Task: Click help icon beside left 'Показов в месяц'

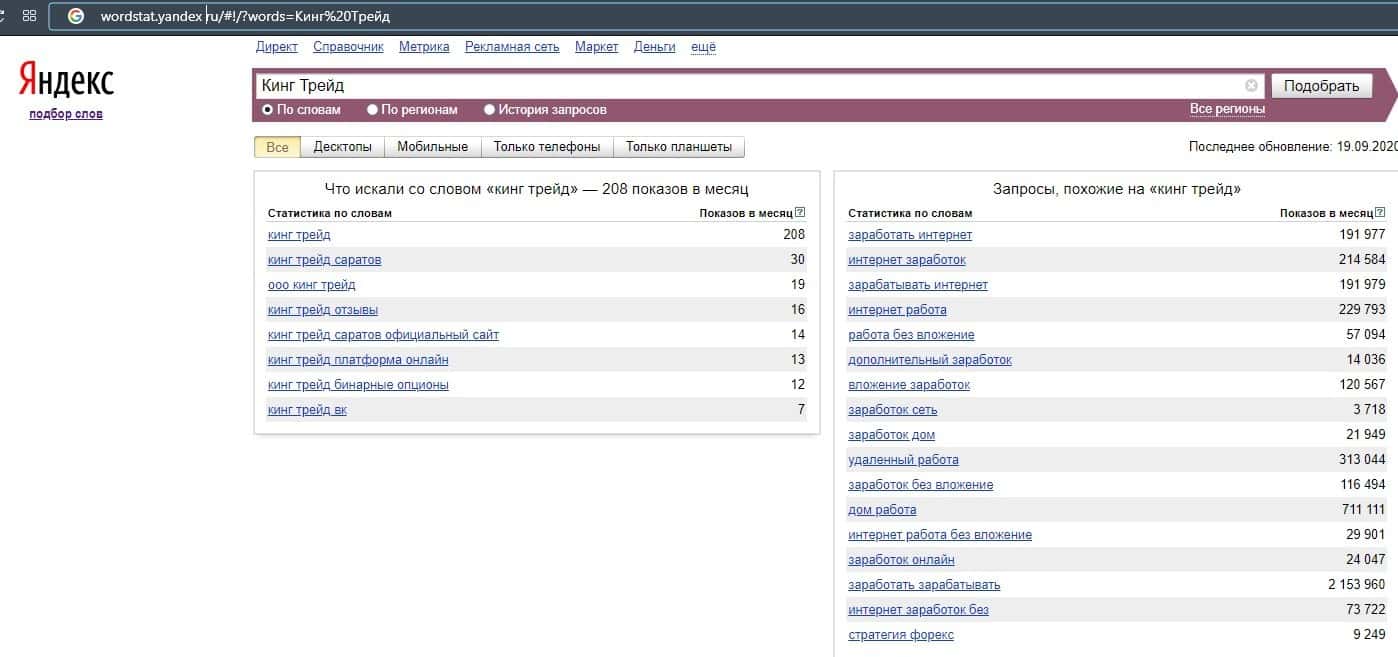Action: click(799, 213)
